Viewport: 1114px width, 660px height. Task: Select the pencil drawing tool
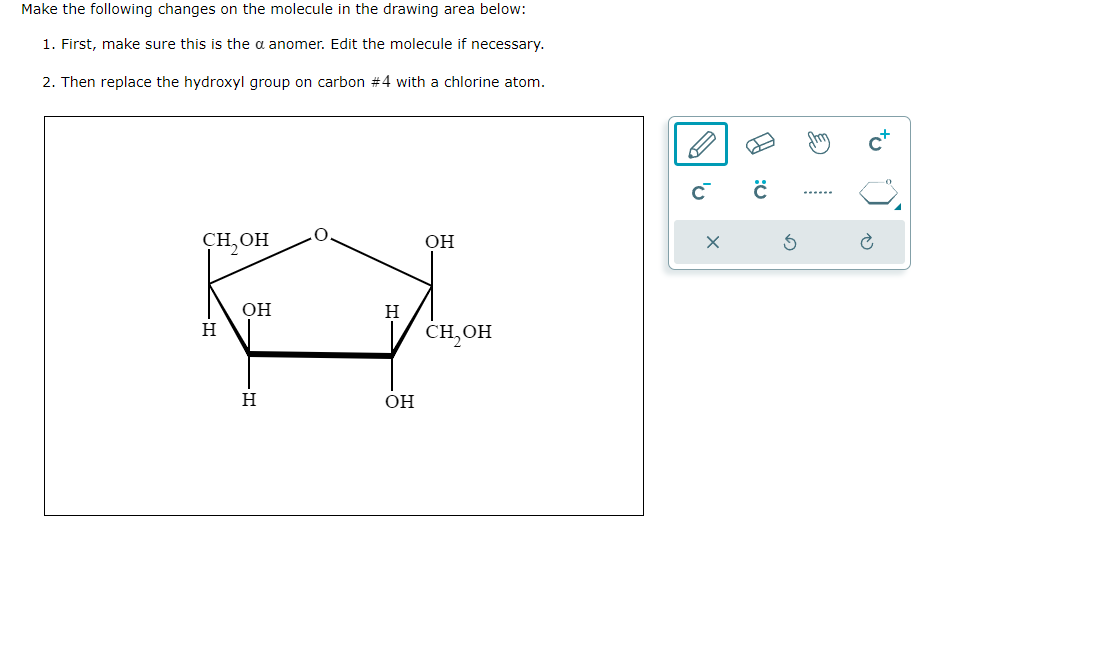click(700, 143)
